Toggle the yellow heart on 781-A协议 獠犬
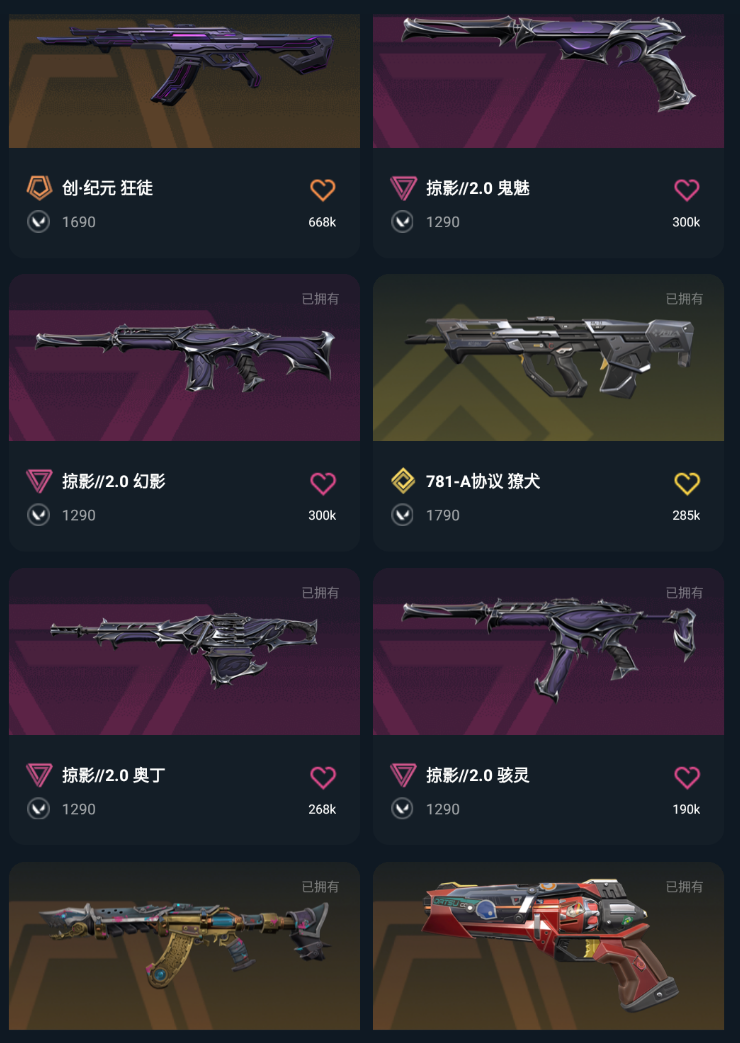This screenshot has width=740, height=1043. point(687,483)
